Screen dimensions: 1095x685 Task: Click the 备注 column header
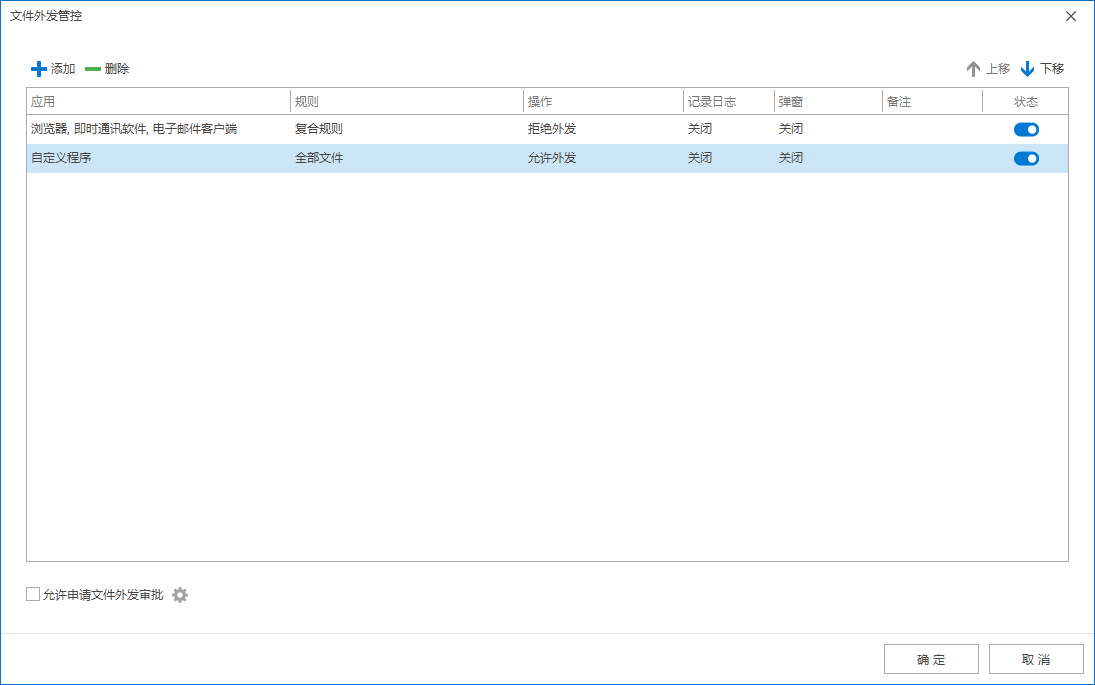[x=931, y=102]
